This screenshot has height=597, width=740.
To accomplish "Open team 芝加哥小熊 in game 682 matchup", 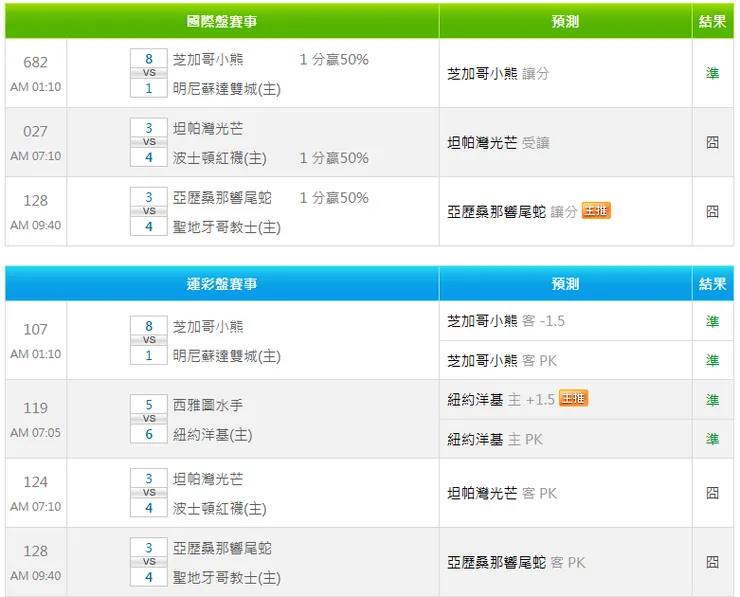I will [208, 59].
